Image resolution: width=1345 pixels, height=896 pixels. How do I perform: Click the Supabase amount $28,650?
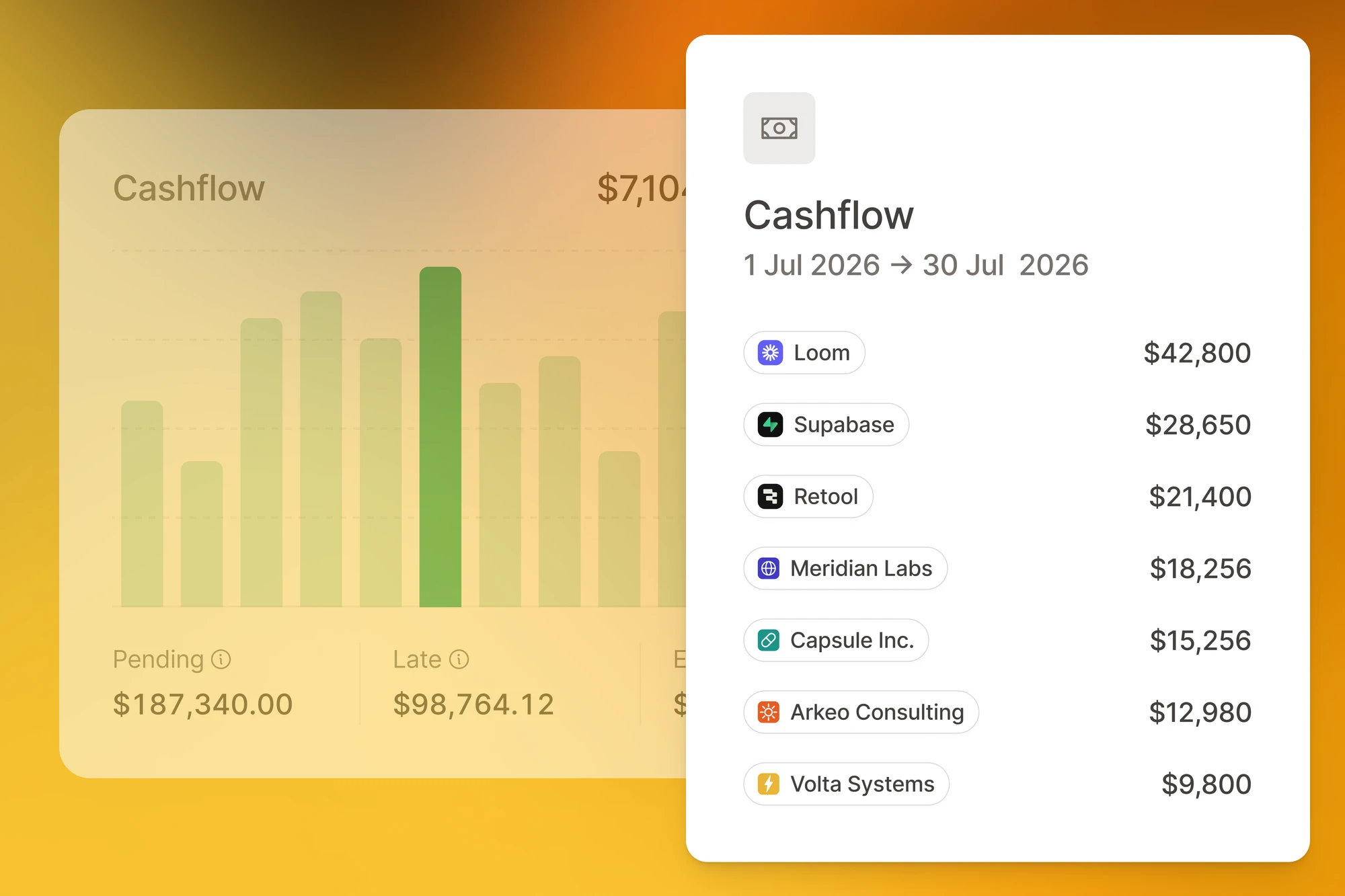pyautogui.click(x=1198, y=425)
